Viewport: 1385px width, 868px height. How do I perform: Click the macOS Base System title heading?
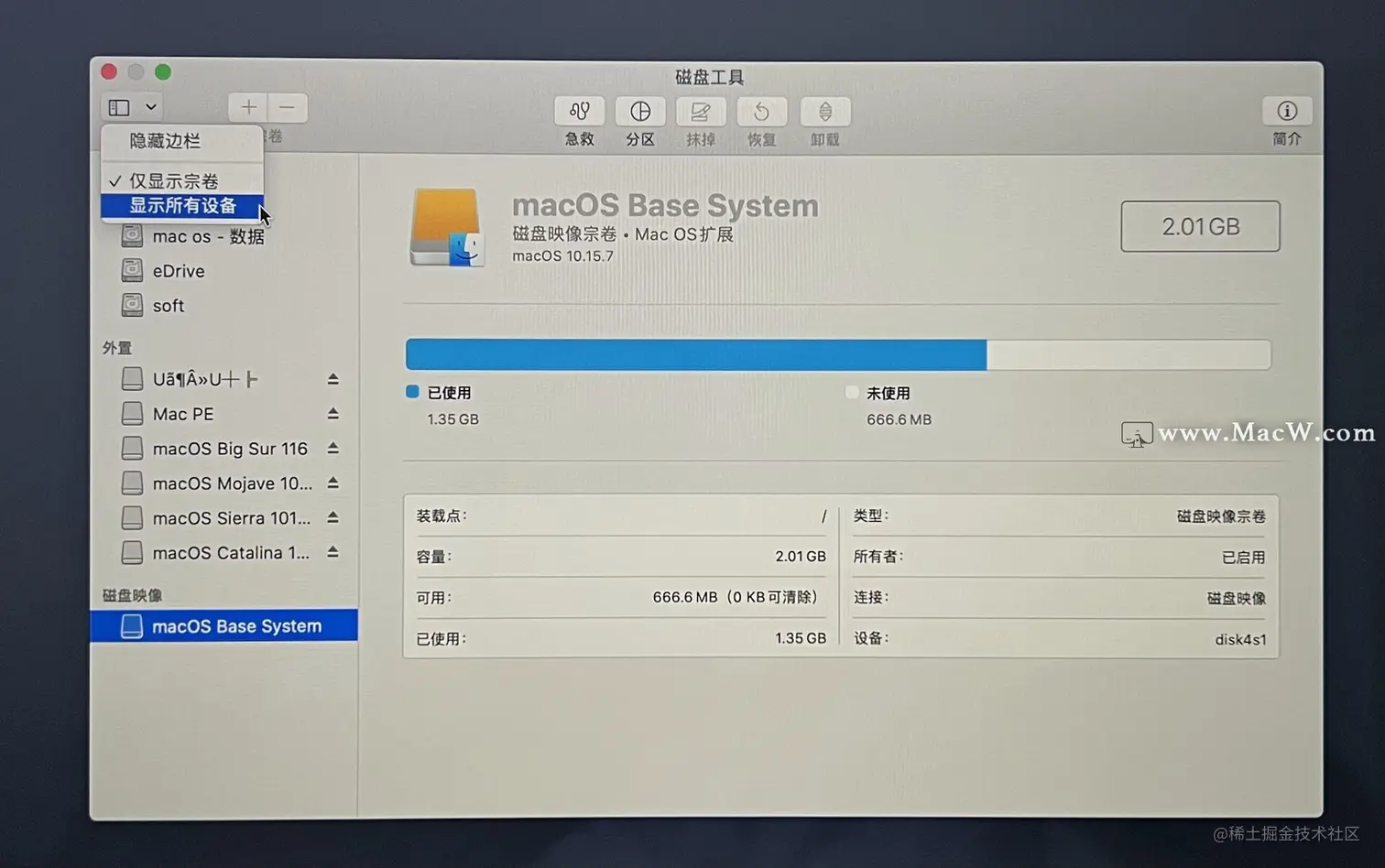pyautogui.click(x=665, y=205)
